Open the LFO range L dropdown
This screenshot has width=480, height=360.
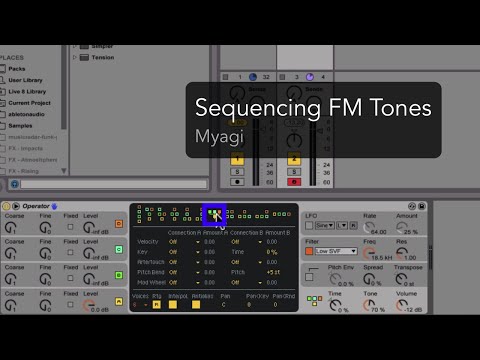point(342,226)
